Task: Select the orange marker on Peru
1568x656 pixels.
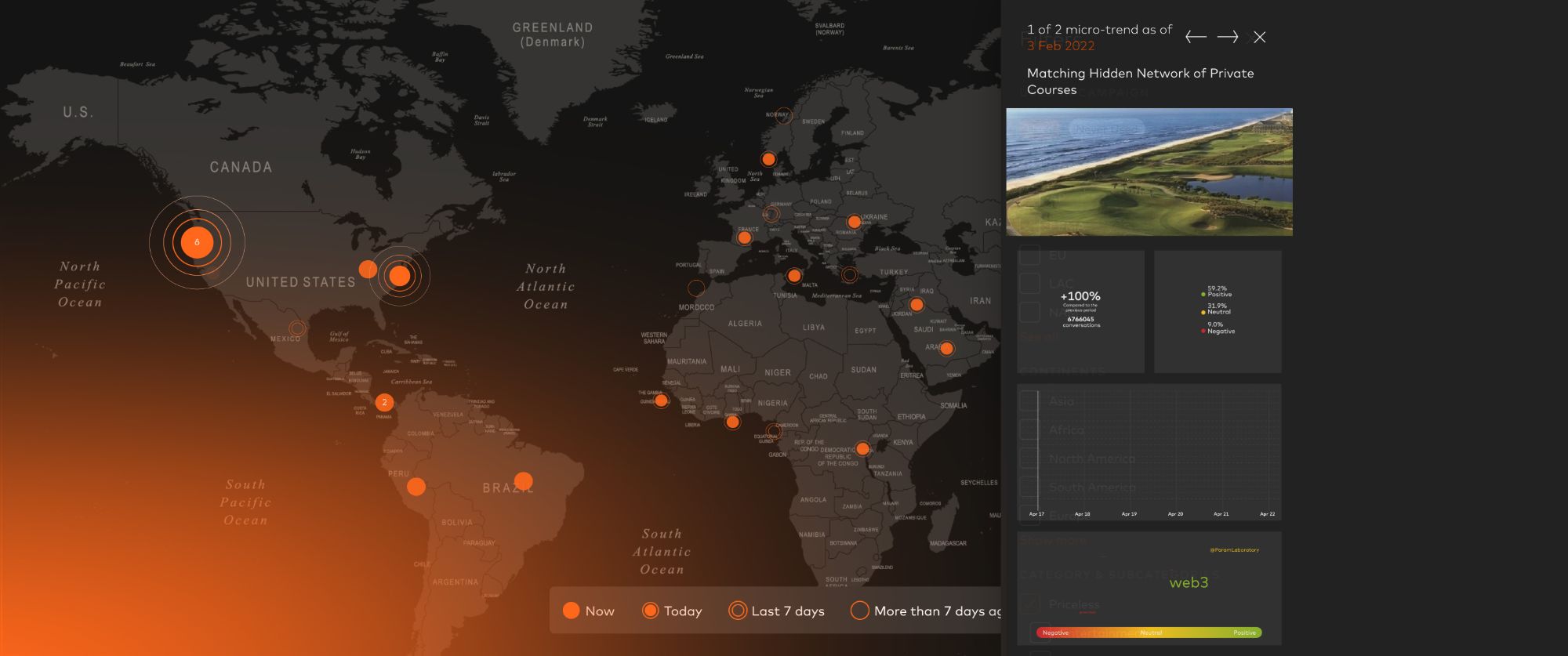Action: pos(416,487)
